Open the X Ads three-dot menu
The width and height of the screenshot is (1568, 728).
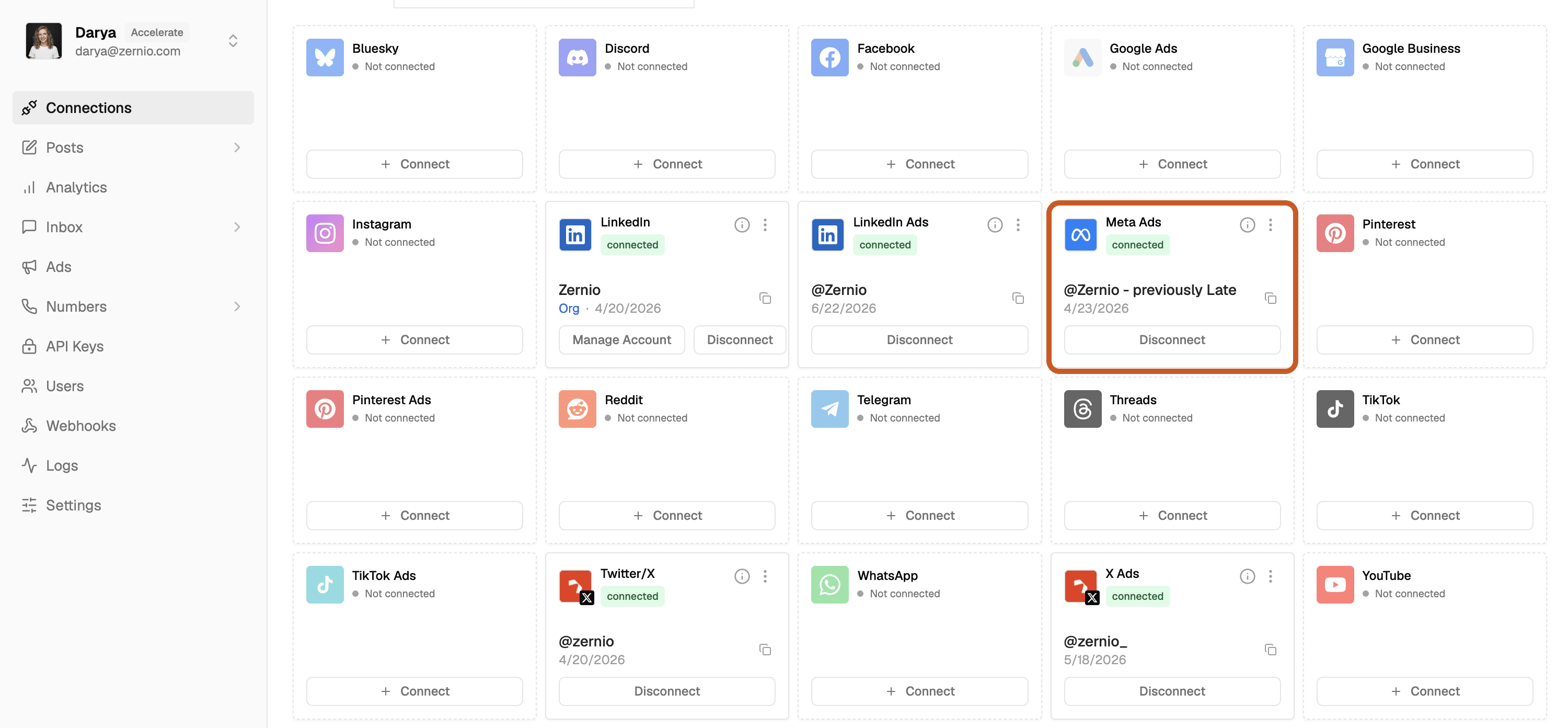pyautogui.click(x=1270, y=576)
